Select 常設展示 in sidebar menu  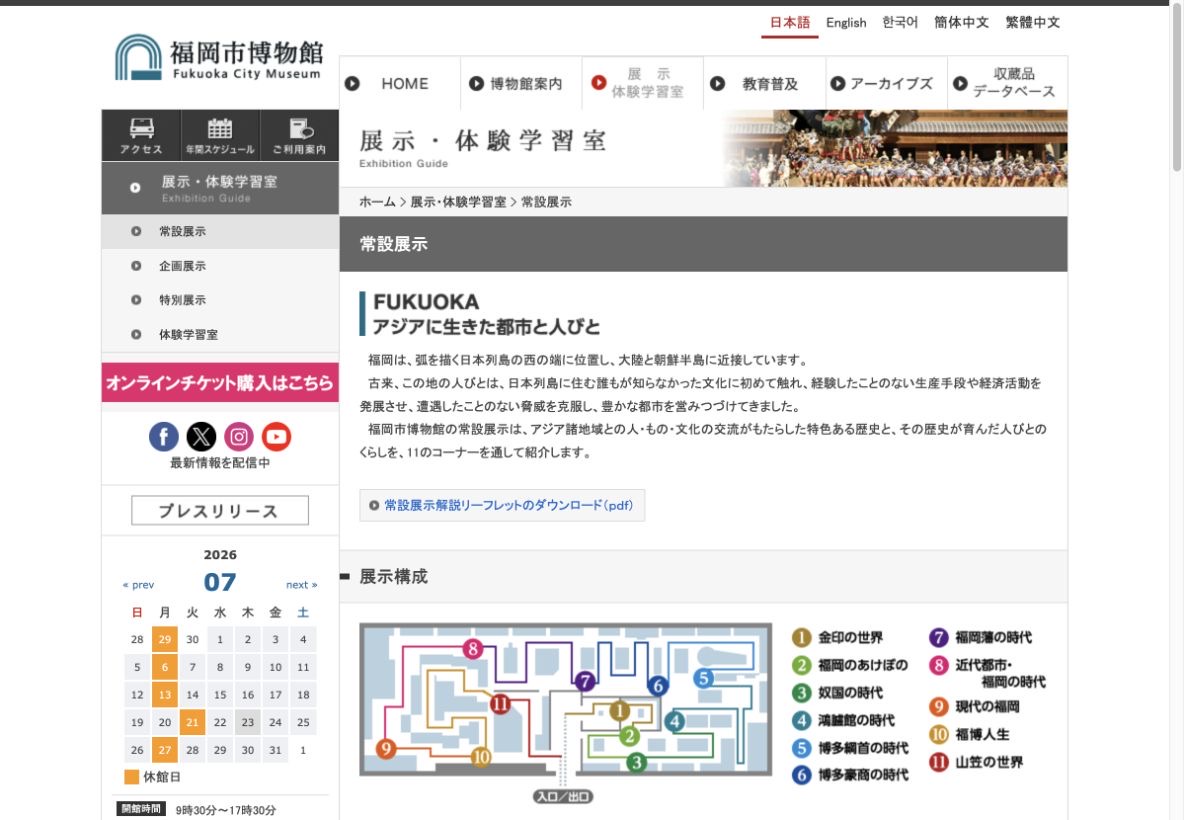click(x=220, y=232)
